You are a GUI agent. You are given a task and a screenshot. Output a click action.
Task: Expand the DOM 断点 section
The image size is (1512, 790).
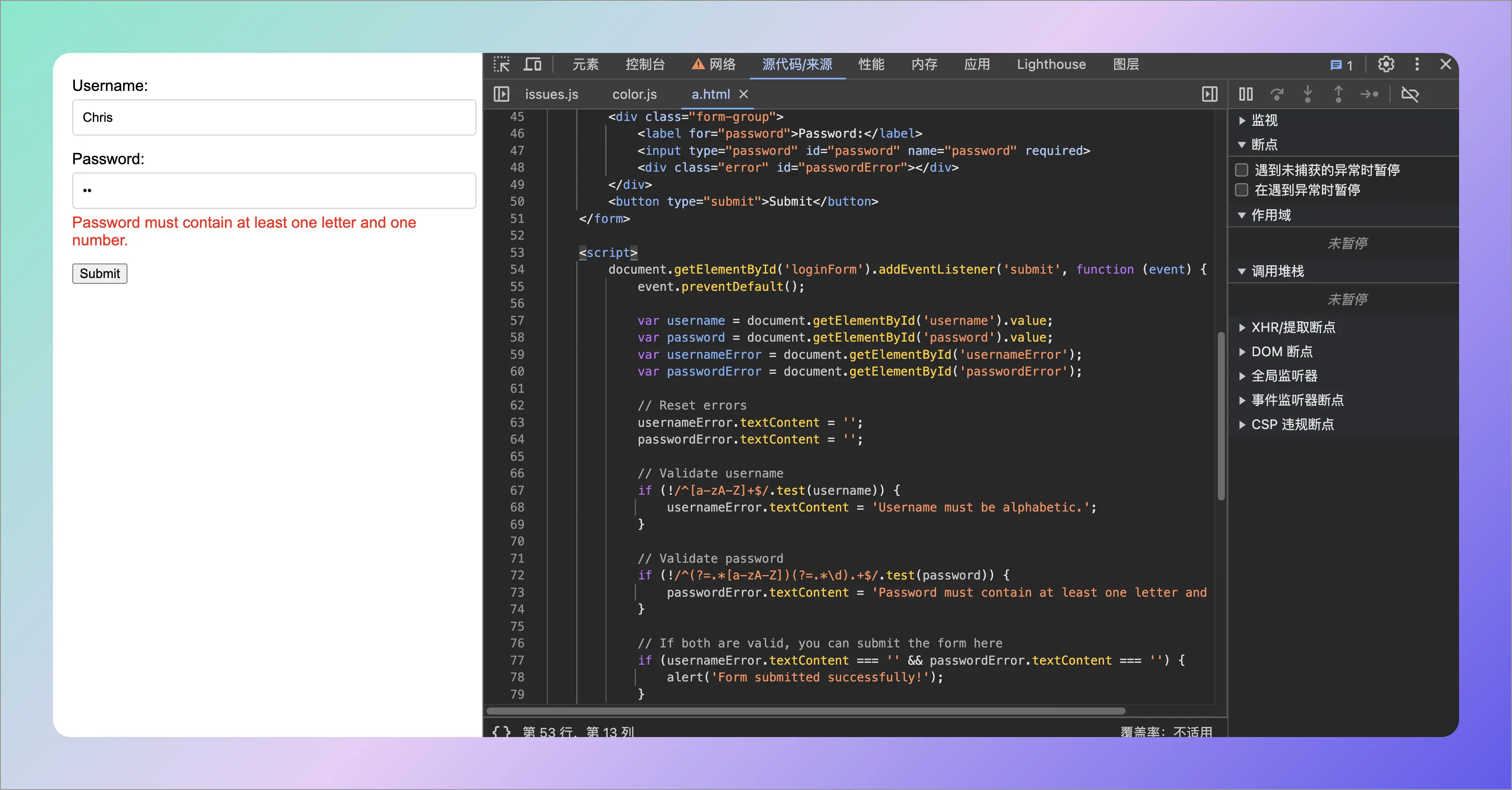(1281, 351)
